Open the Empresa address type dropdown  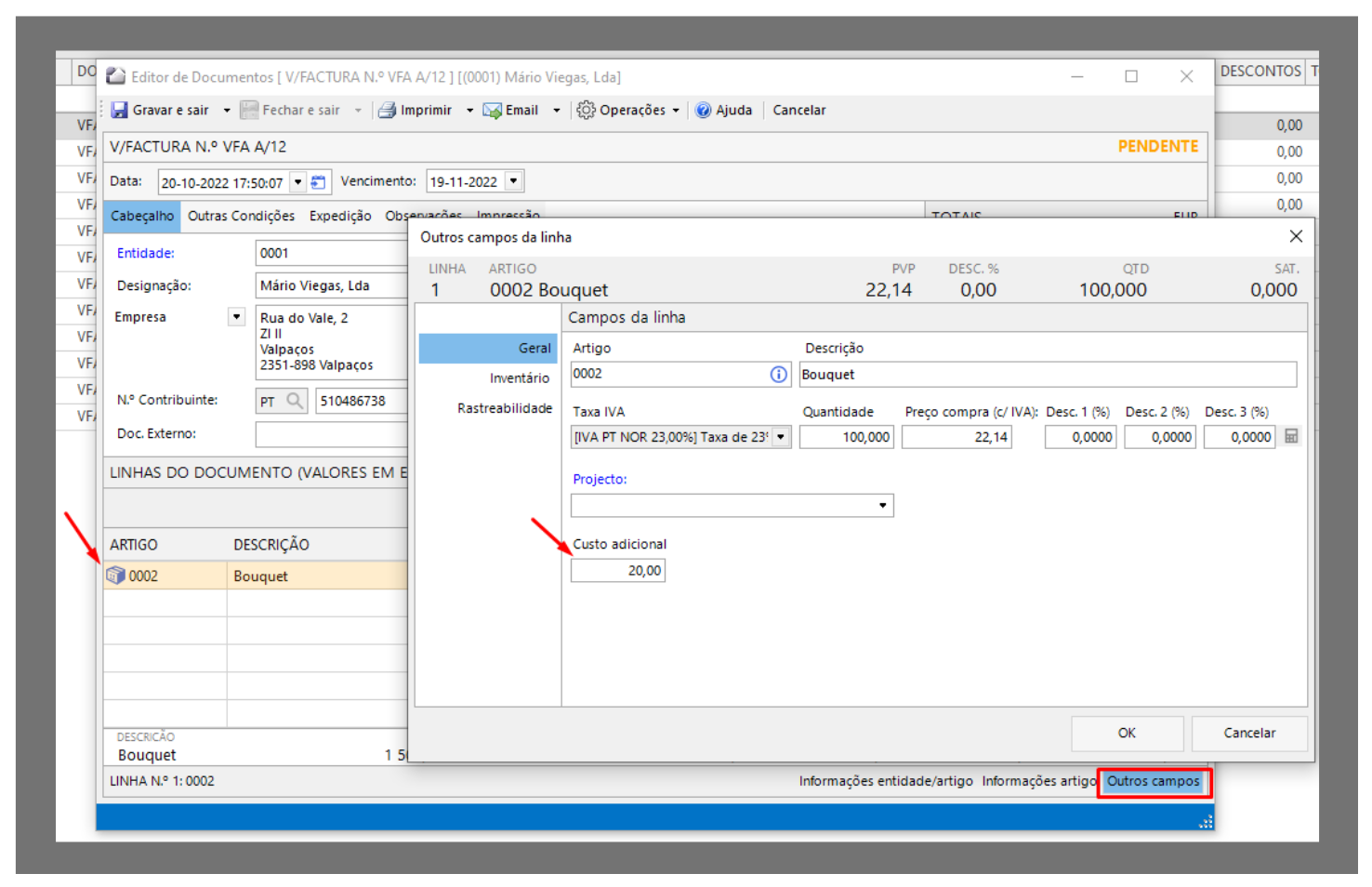coord(237,317)
